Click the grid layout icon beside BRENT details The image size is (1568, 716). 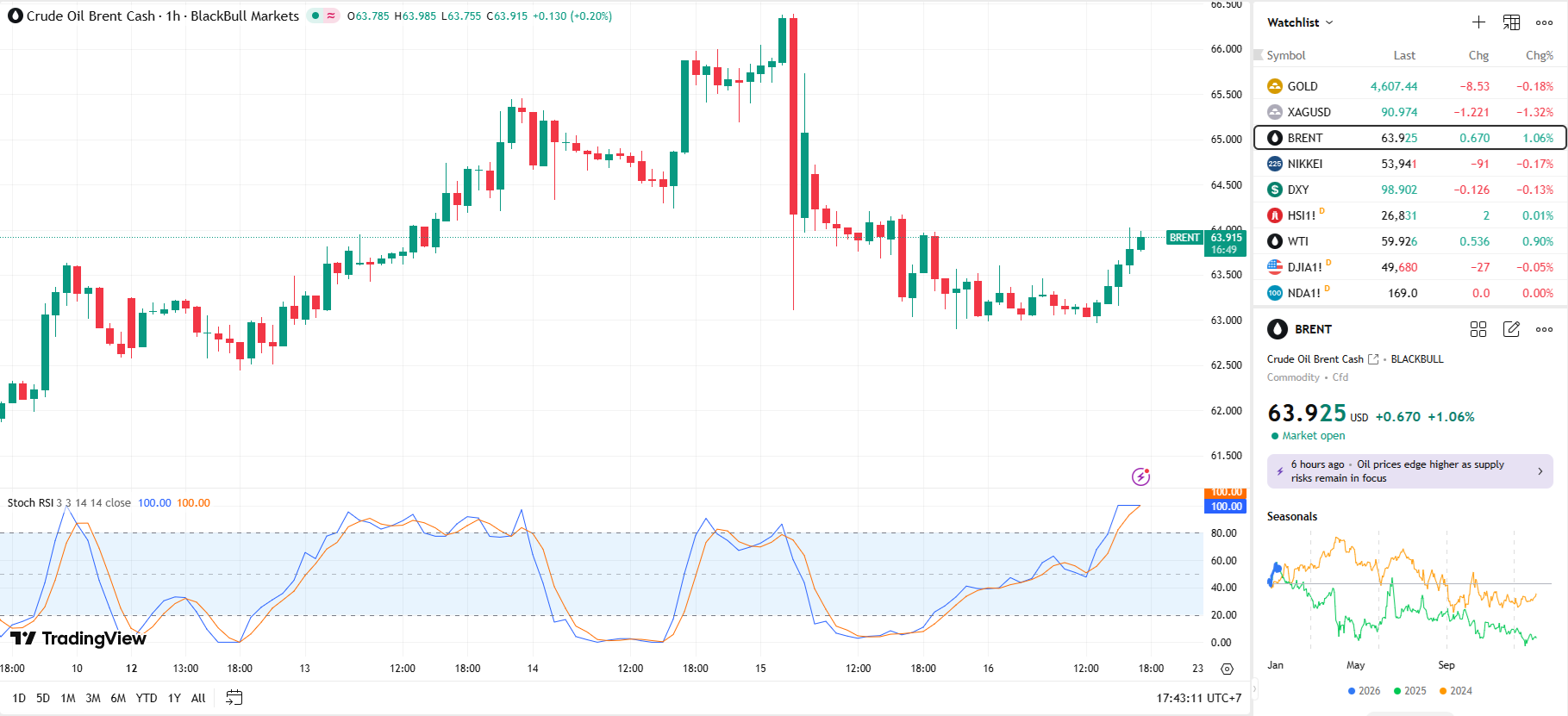coord(1478,329)
